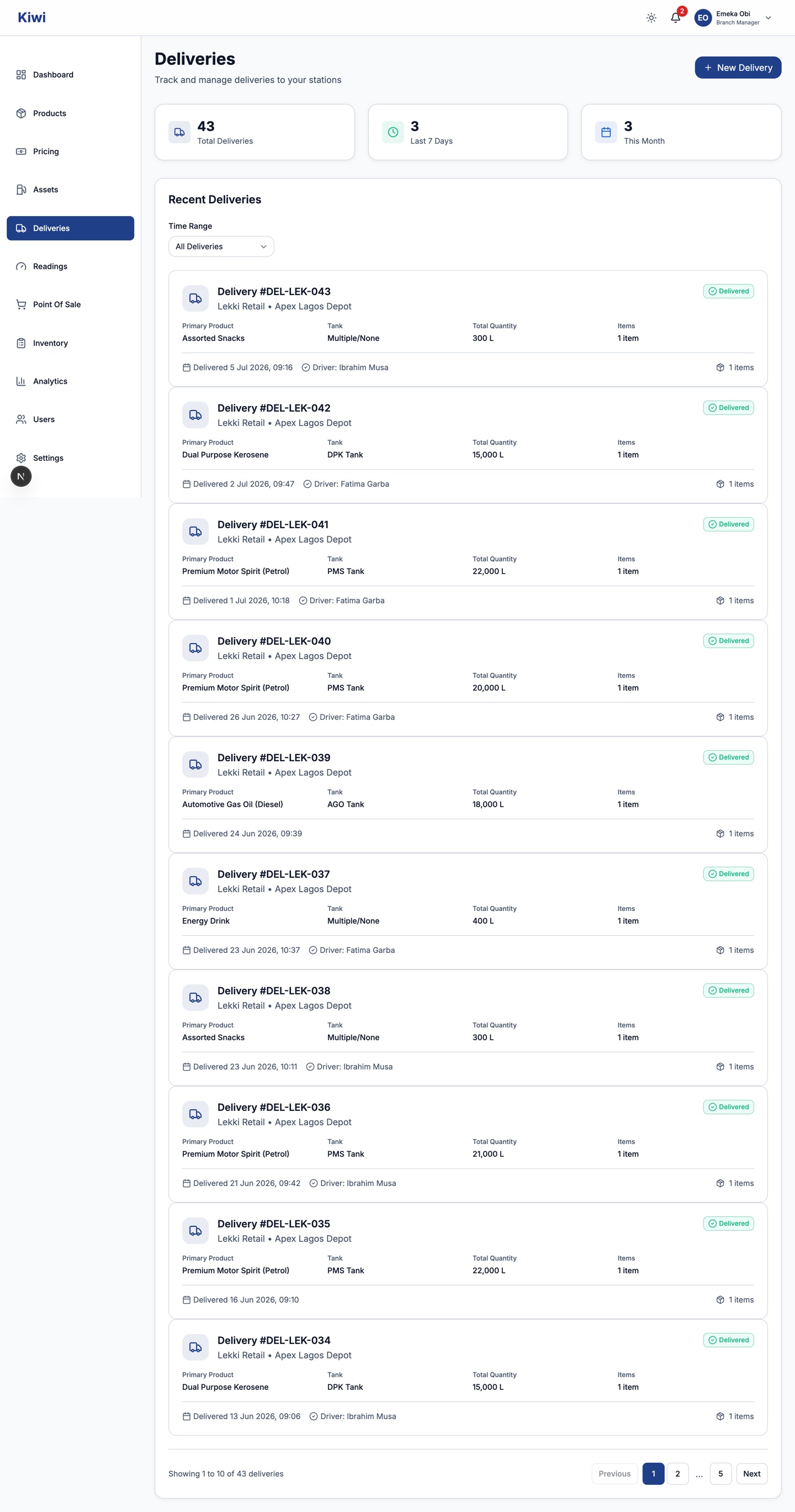795x1512 pixels.
Task: Open Delivery #DEL-LEK-042 title
Action: pyautogui.click(x=274, y=408)
